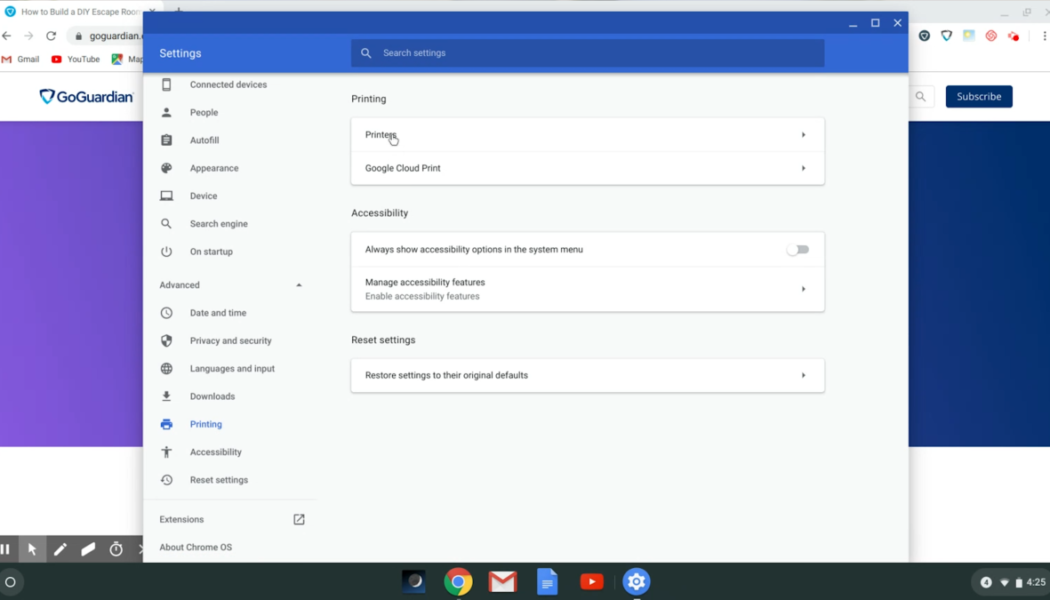This screenshot has height=600, width=1050.
Task: Open Manage accessibility features
Action: (x=587, y=288)
